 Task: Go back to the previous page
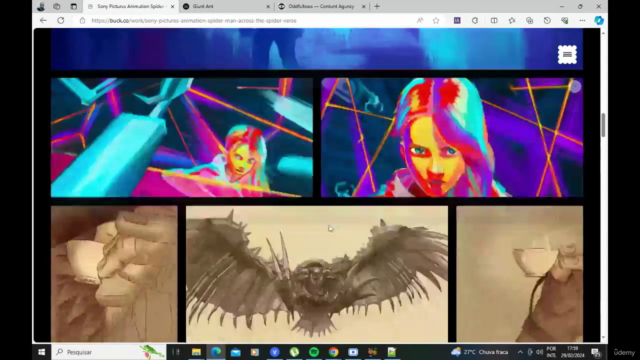click(43, 20)
